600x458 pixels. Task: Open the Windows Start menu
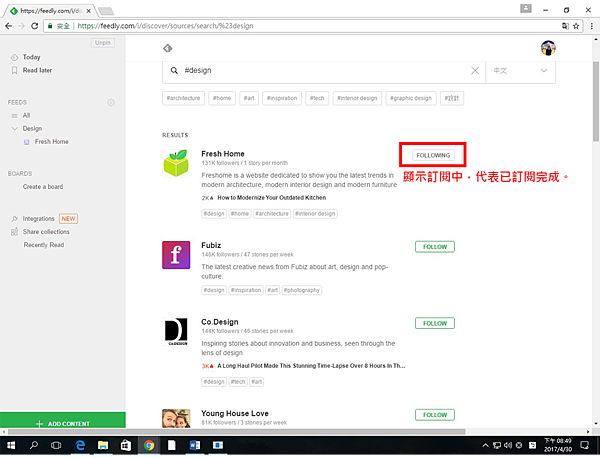click(x=11, y=445)
